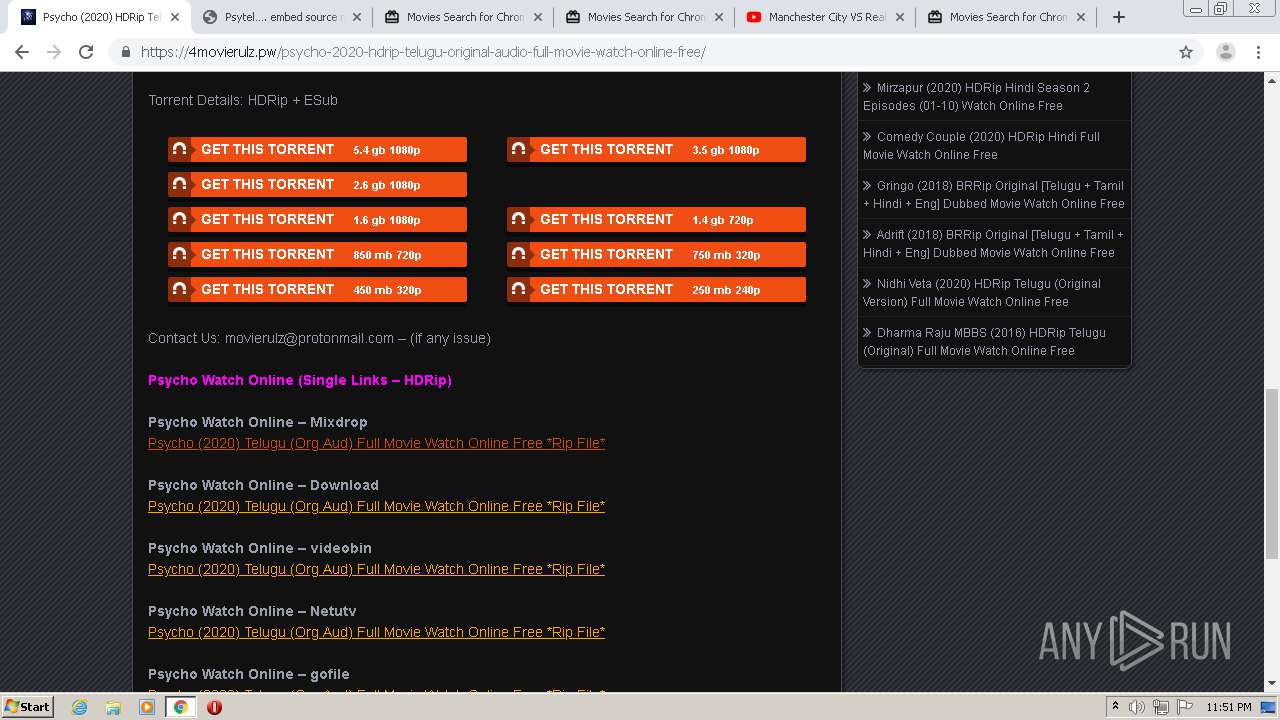Open Gringo (2018) BRRip sidebar link

pos(994,195)
